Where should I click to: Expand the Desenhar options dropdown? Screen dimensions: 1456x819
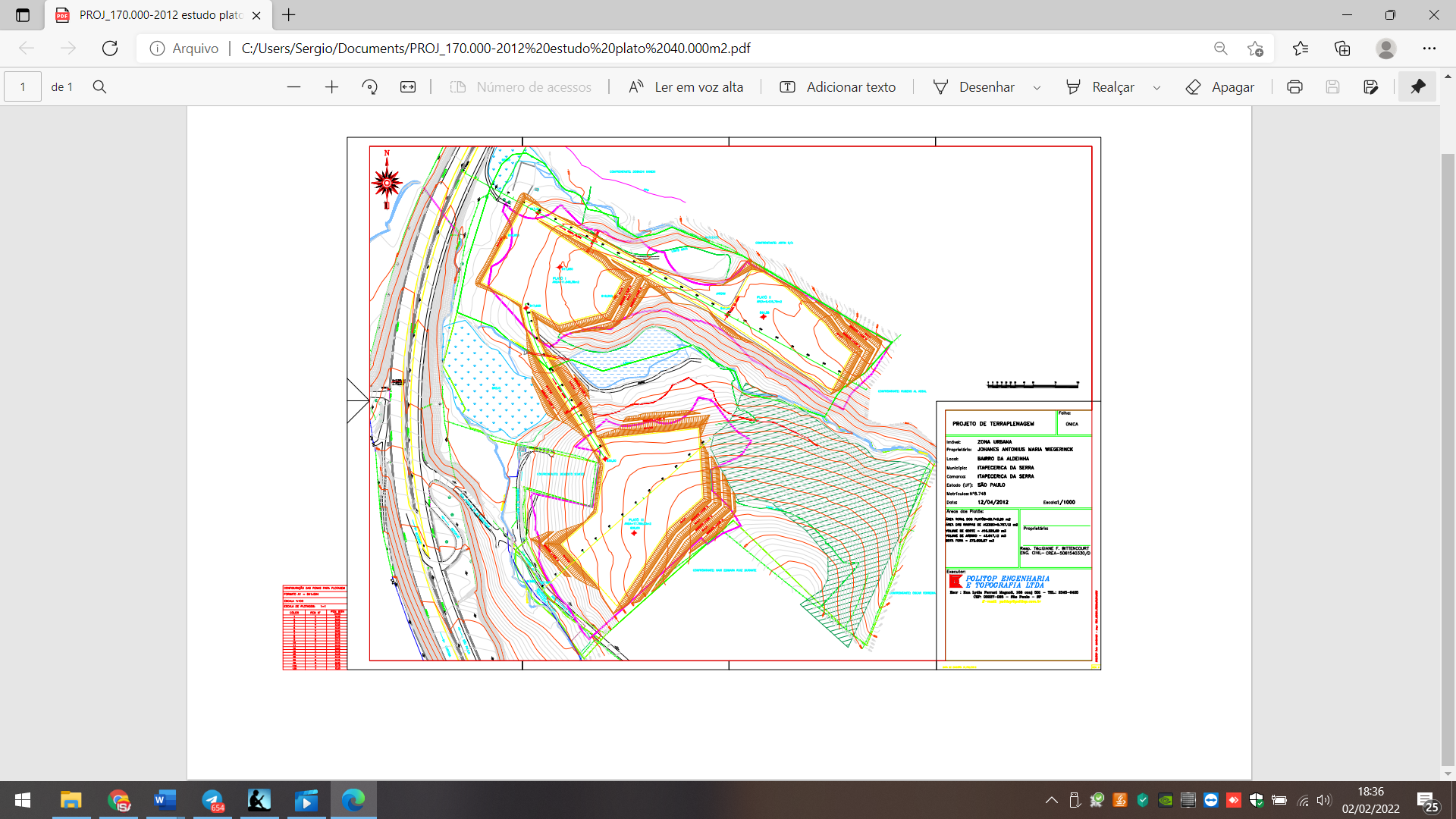click(x=1037, y=87)
